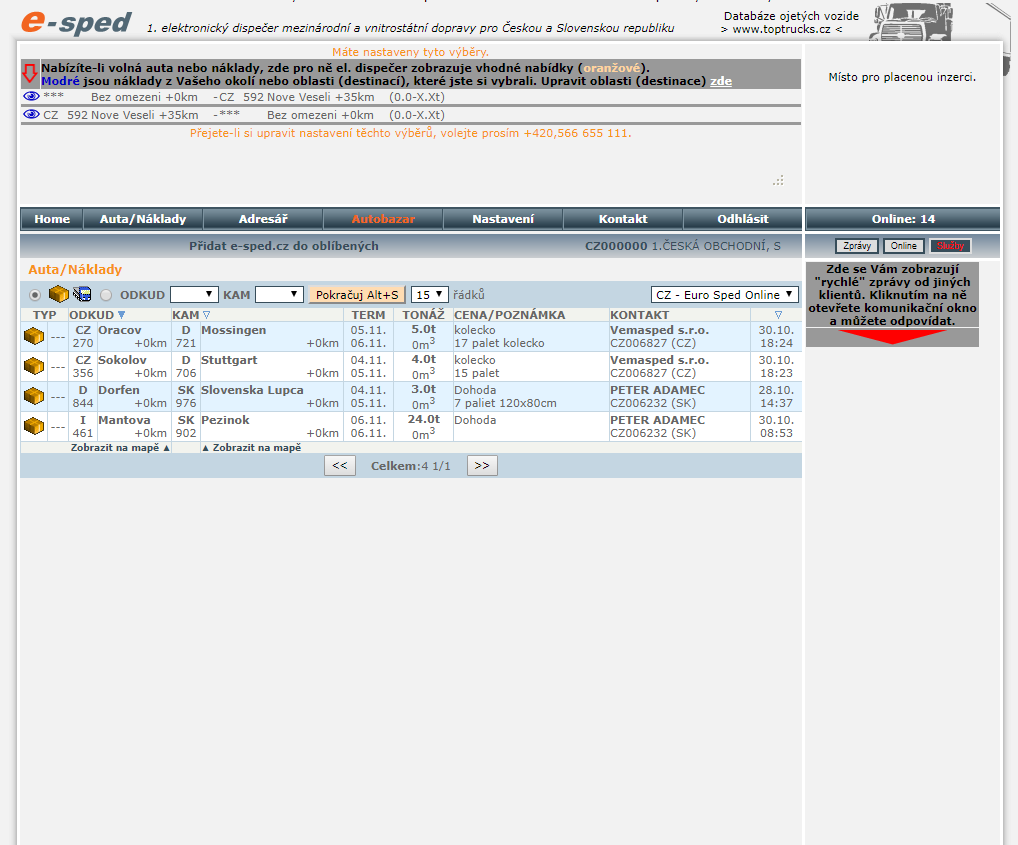Click the note '17 palet kolecko'
Screen dimensions: 1018x845
[499, 343]
